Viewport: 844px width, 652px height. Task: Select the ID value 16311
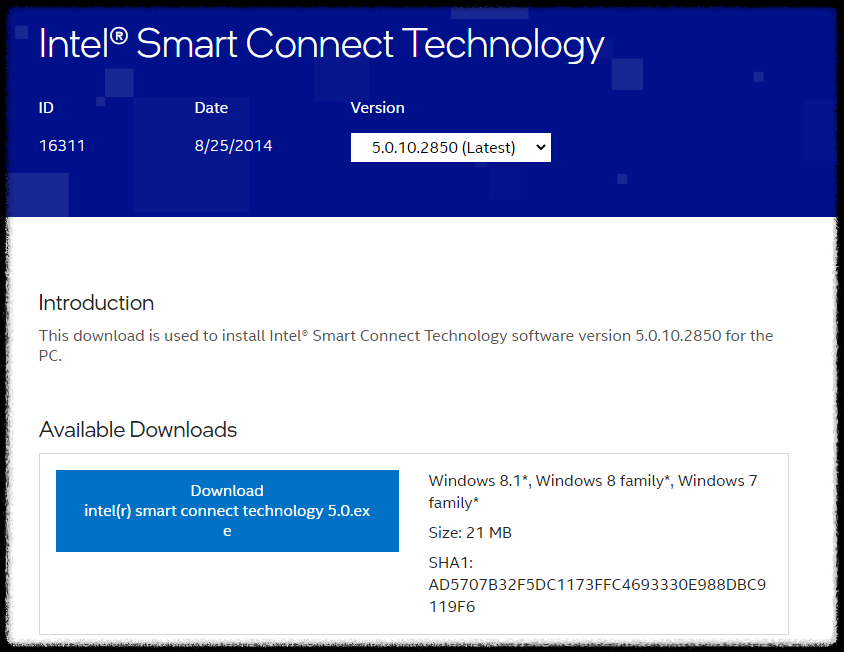62,145
